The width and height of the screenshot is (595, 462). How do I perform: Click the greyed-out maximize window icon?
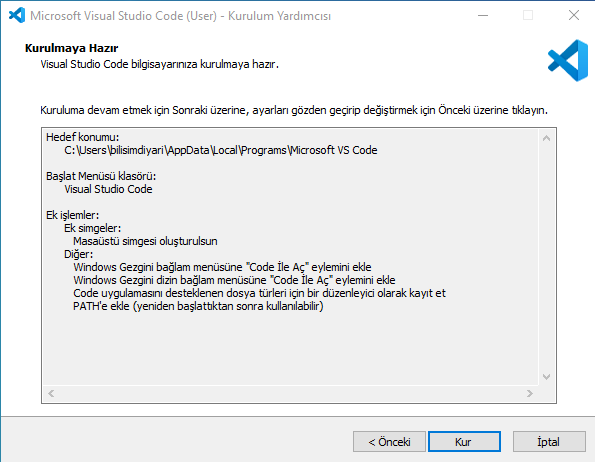(x=528, y=15)
